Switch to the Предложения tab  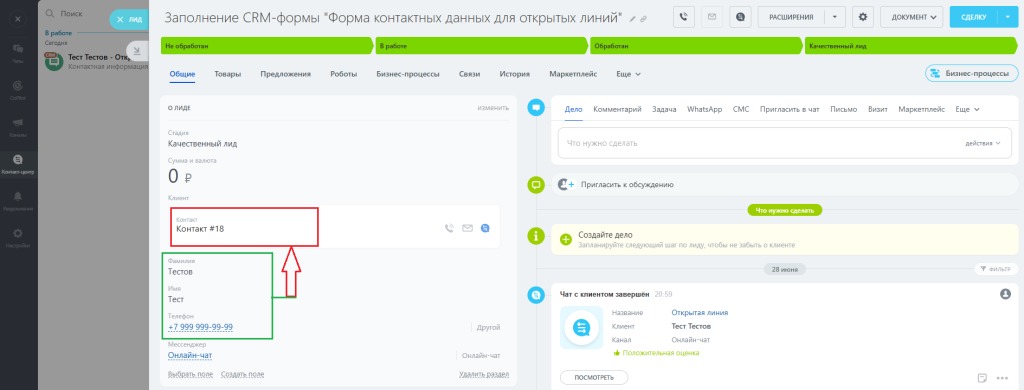click(285, 74)
